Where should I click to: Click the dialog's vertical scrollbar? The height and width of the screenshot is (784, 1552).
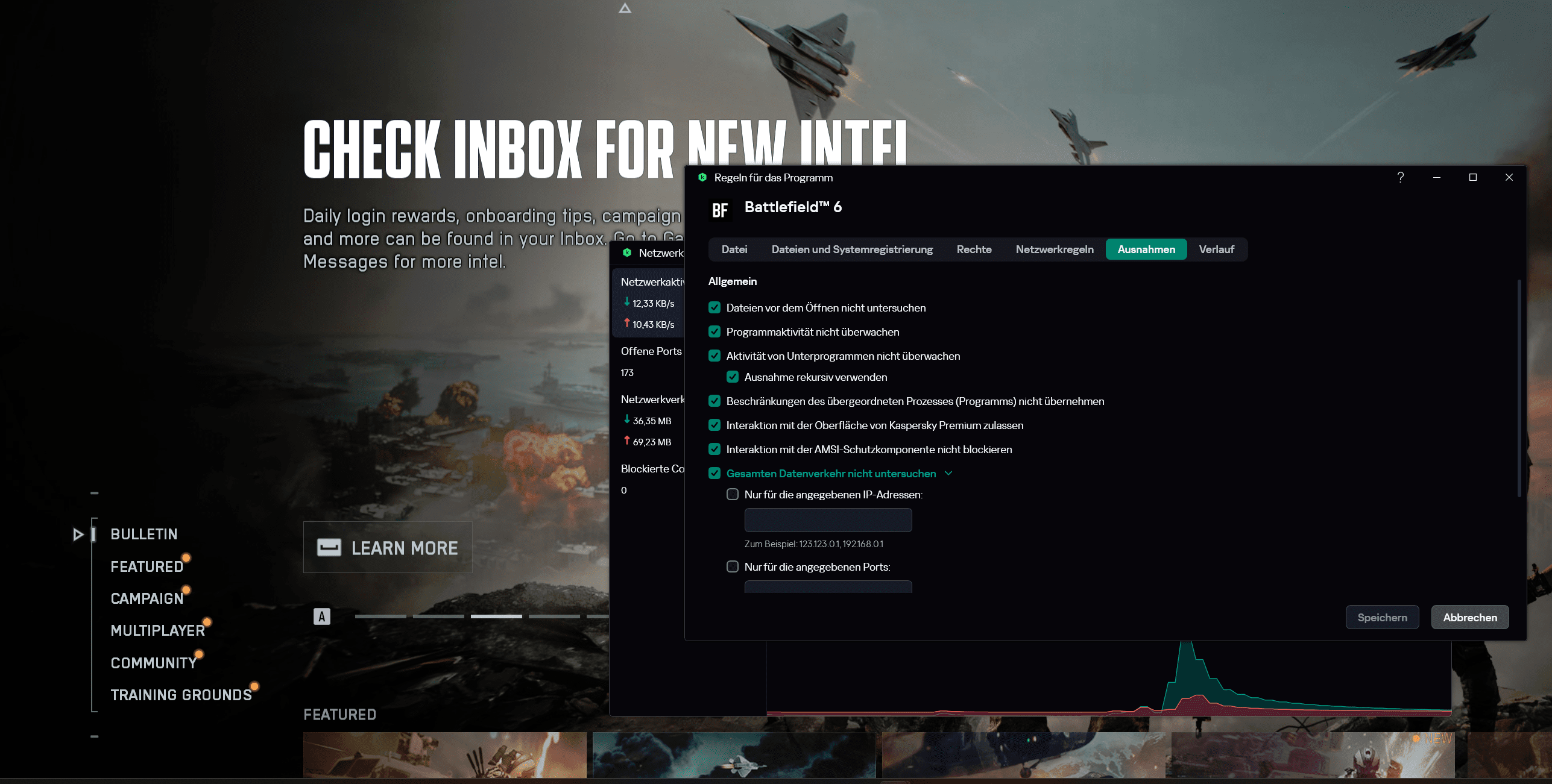1519,386
